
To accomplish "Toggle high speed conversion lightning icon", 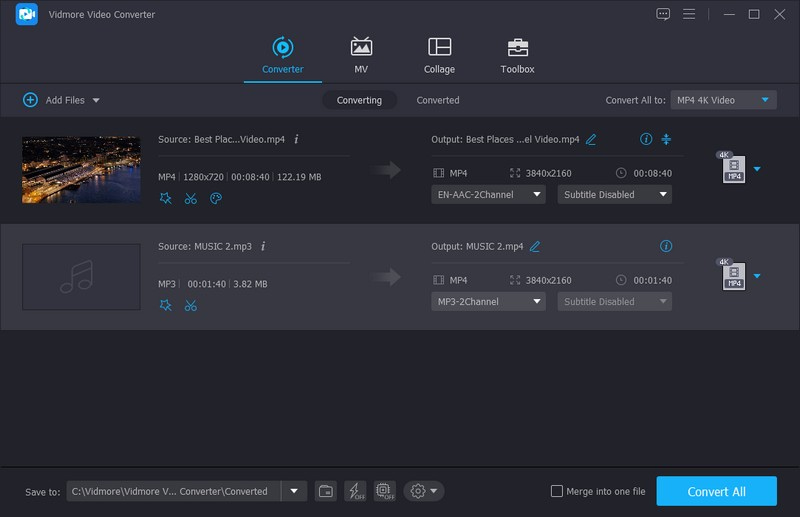I will click(355, 491).
